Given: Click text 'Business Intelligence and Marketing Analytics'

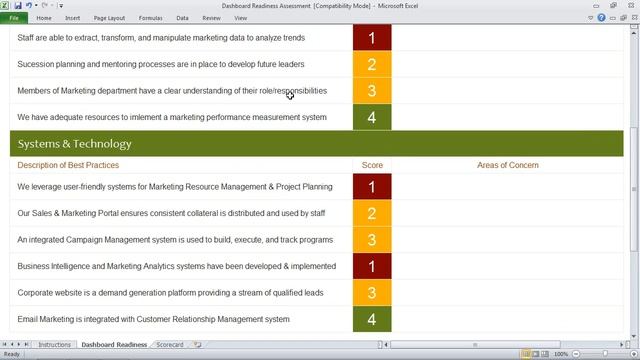Looking at the screenshot, I should pyautogui.click(x=96, y=266).
